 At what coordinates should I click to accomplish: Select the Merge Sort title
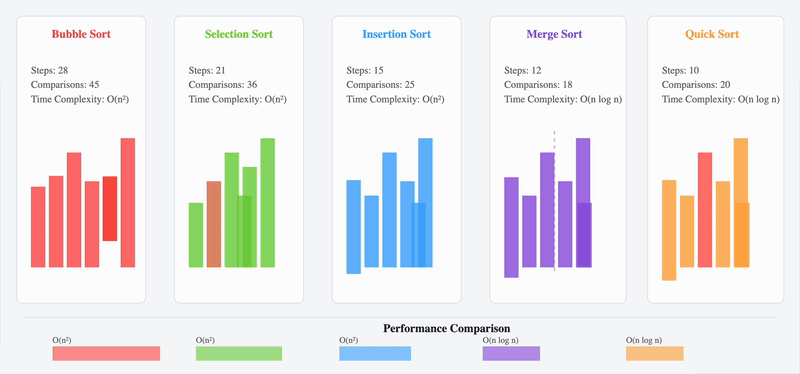pyautogui.click(x=554, y=34)
